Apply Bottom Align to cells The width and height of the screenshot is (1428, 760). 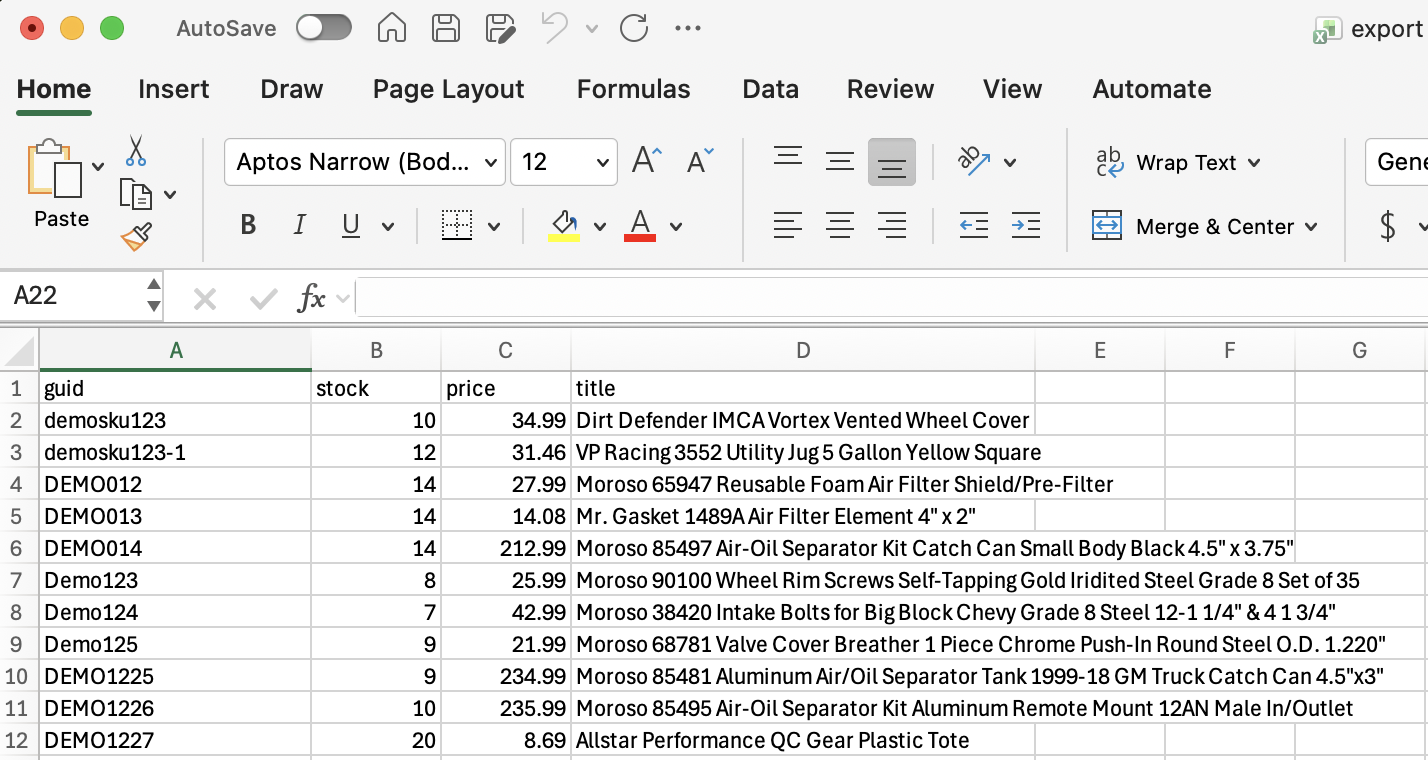click(x=892, y=162)
